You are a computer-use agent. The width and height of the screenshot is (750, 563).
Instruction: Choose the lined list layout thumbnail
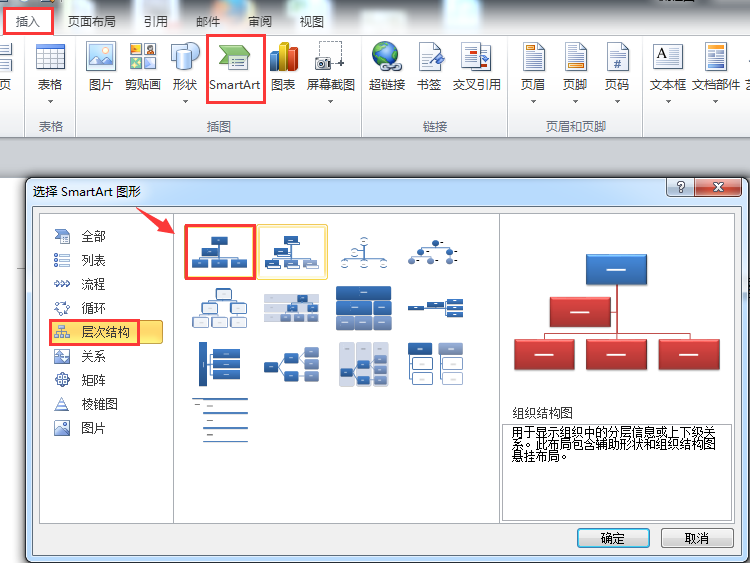[x=220, y=420]
